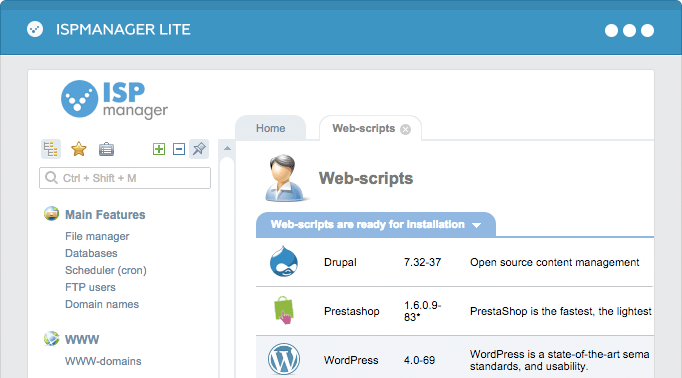Click the search magnifier icon
Viewport: 682px width, 378px height.
coord(51,177)
